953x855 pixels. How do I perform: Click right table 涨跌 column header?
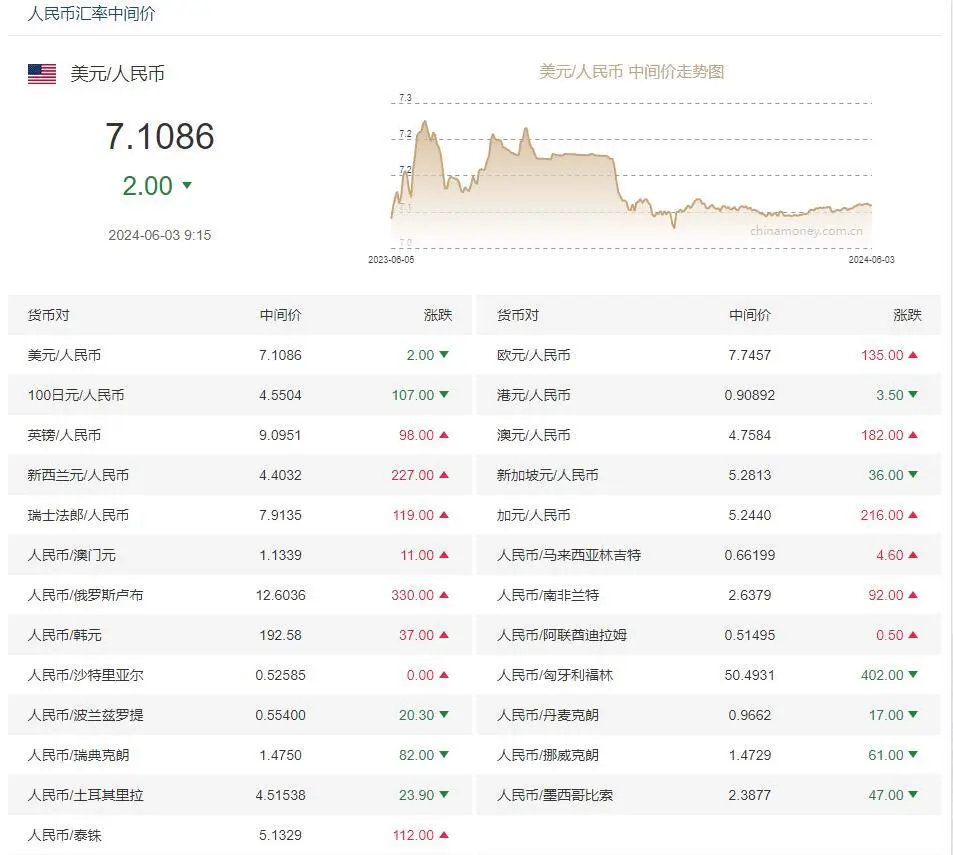tap(907, 315)
